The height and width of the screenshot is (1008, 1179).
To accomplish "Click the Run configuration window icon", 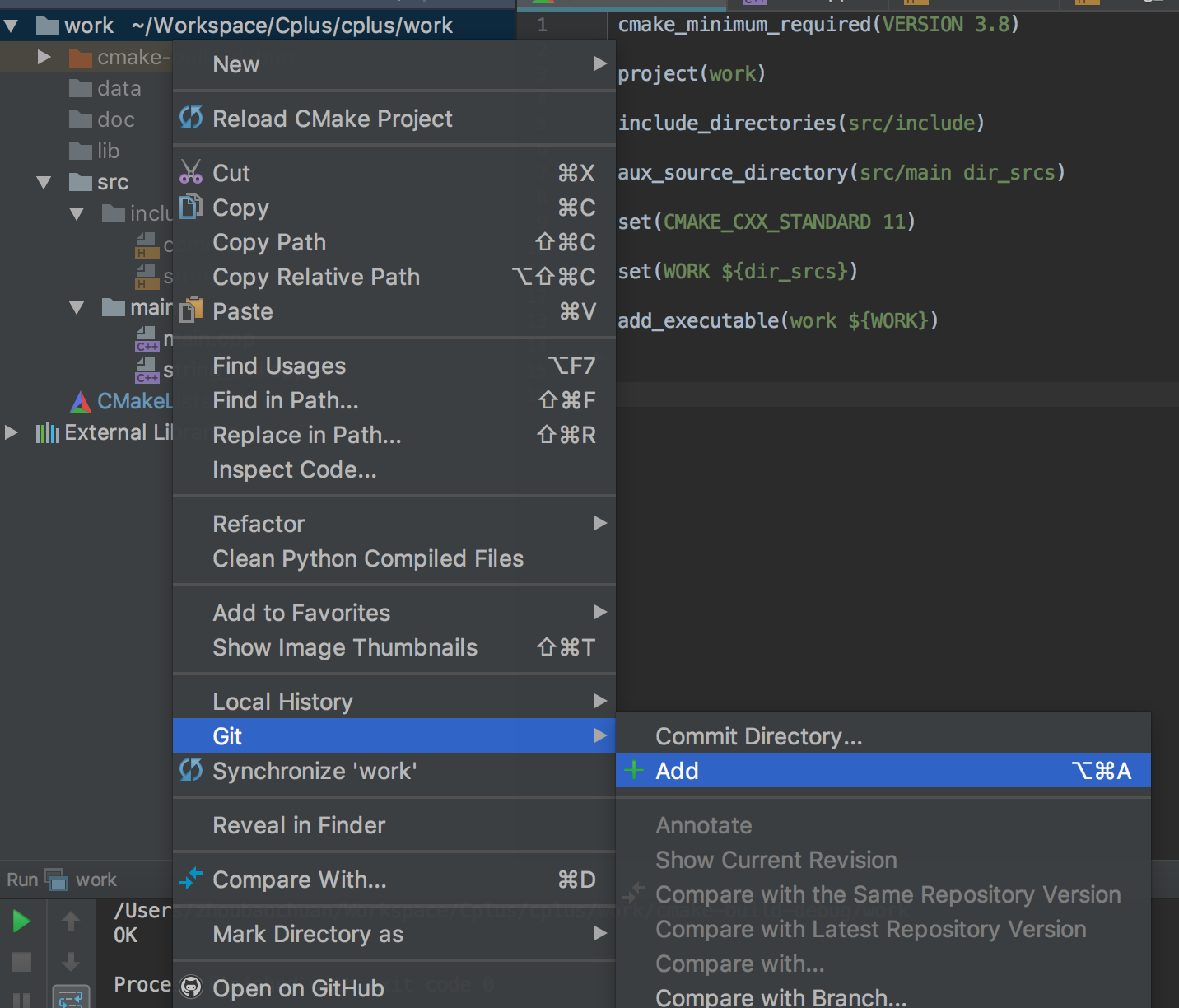I will coord(56,879).
